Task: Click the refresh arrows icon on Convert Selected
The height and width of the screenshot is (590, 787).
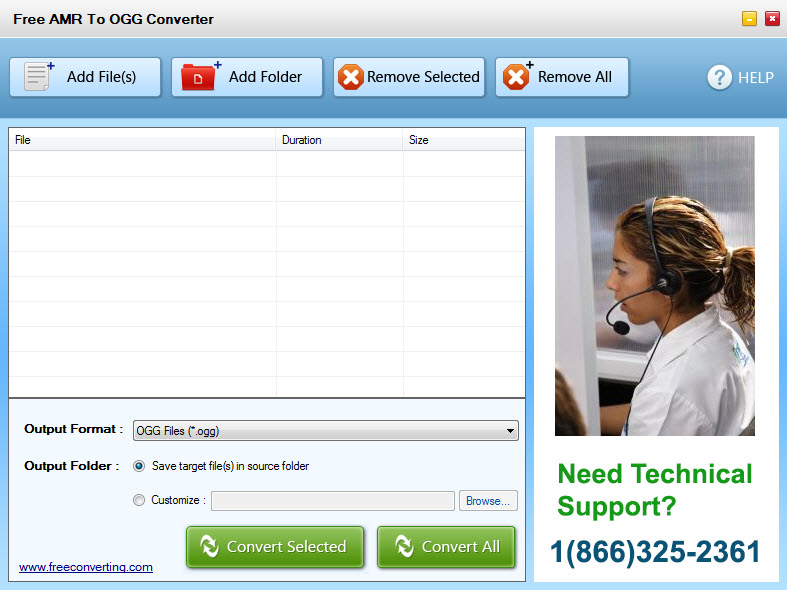Action: [209, 546]
